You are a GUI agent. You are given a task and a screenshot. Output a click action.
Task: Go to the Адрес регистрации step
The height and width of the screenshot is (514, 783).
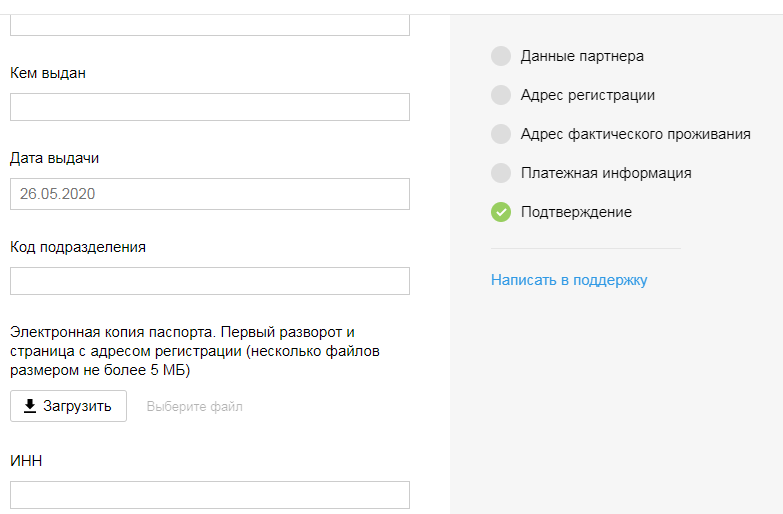[x=588, y=95]
